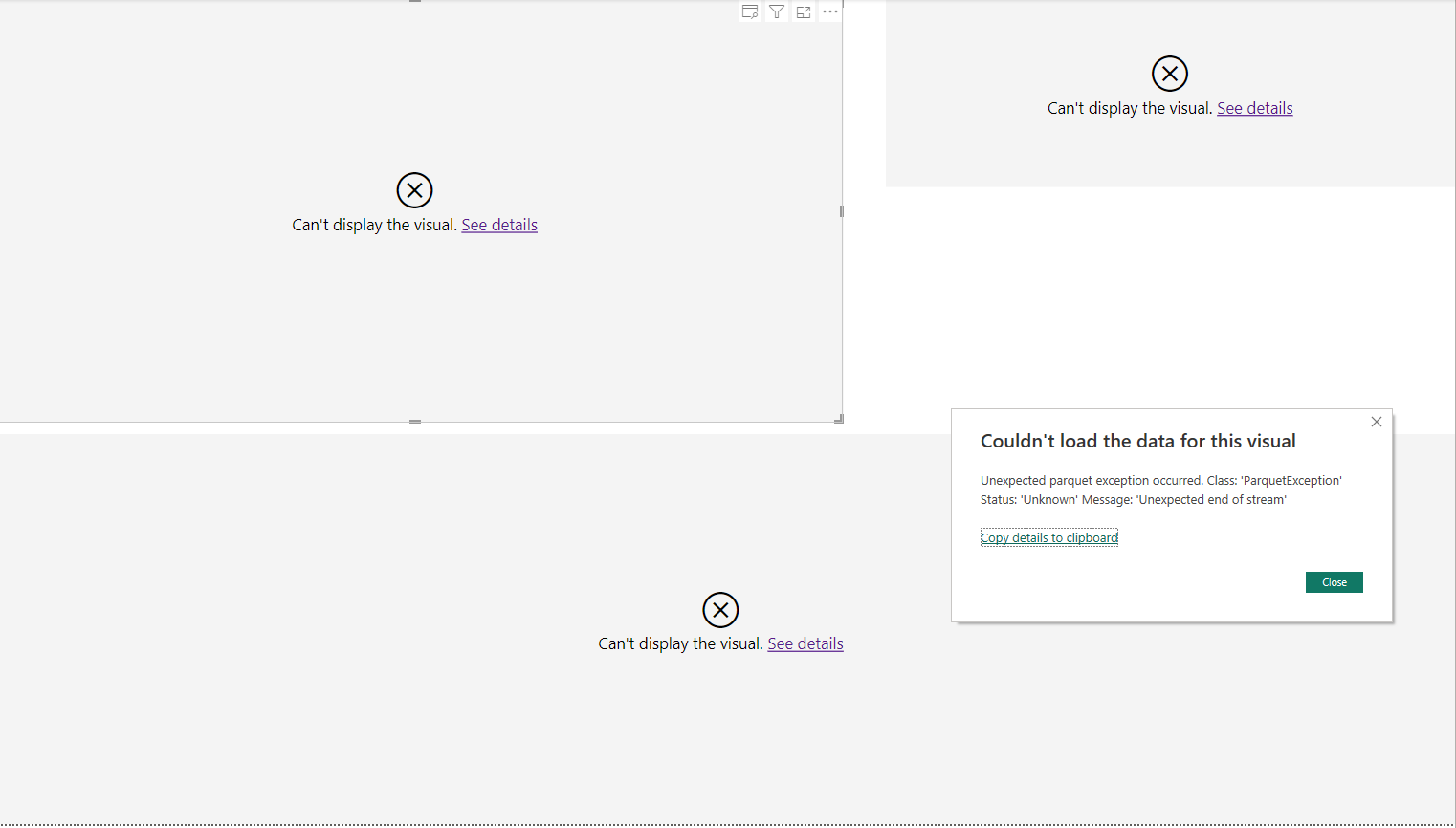This screenshot has width=1456, height=828.
Task: Click the "Couldn't load the data" dialog title
Action: click(x=1137, y=441)
